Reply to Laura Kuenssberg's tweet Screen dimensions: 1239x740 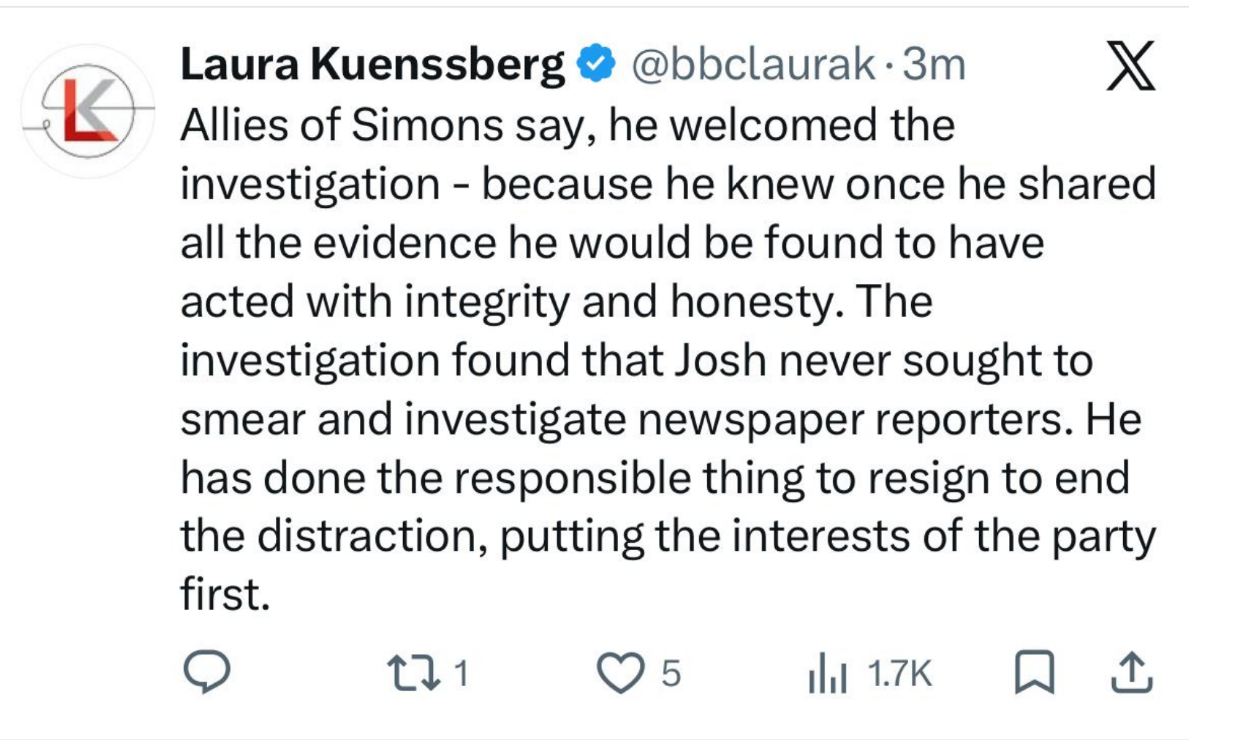point(209,673)
